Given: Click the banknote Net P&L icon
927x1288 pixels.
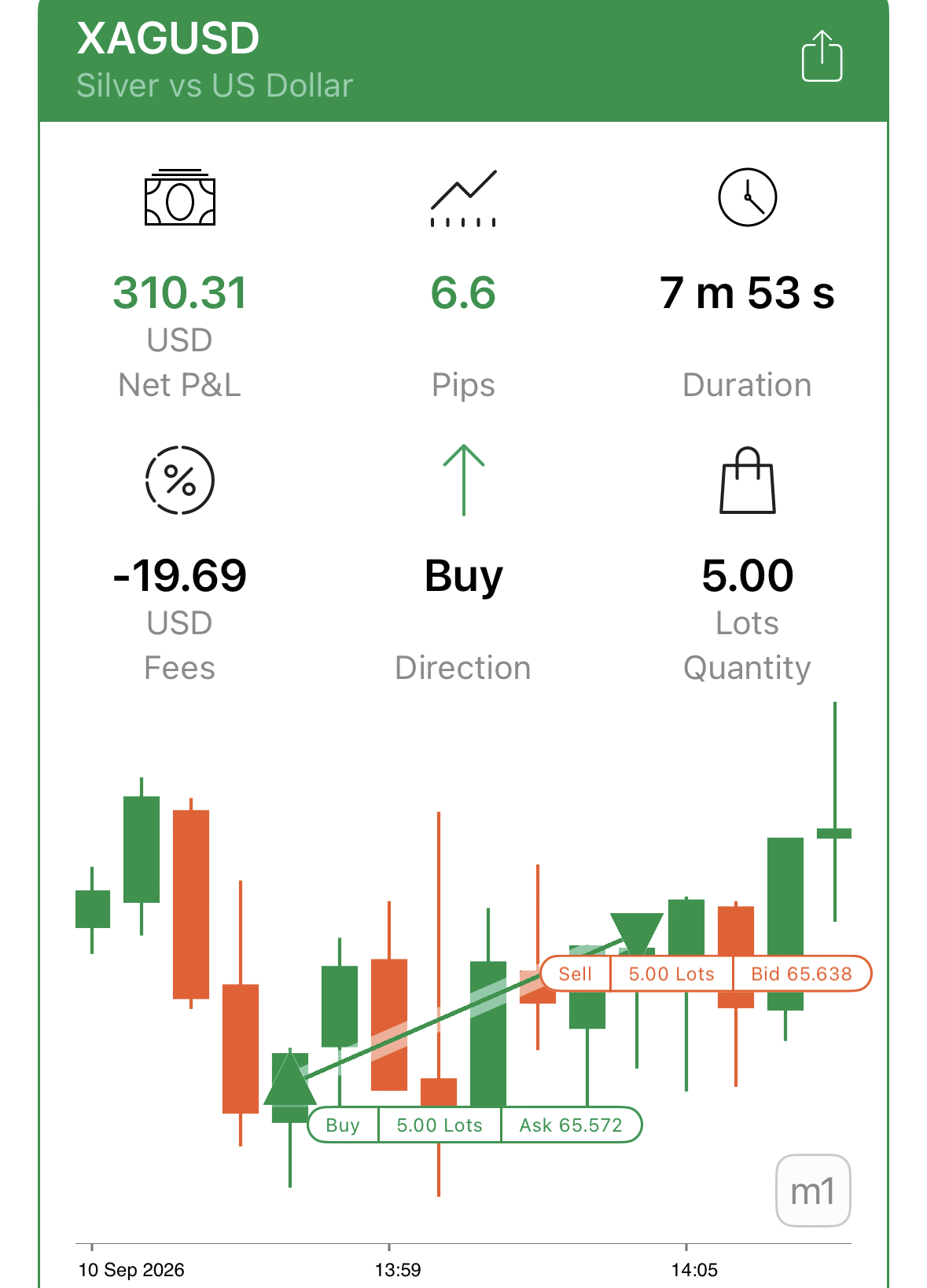Looking at the screenshot, I should [x=180, y=197].
